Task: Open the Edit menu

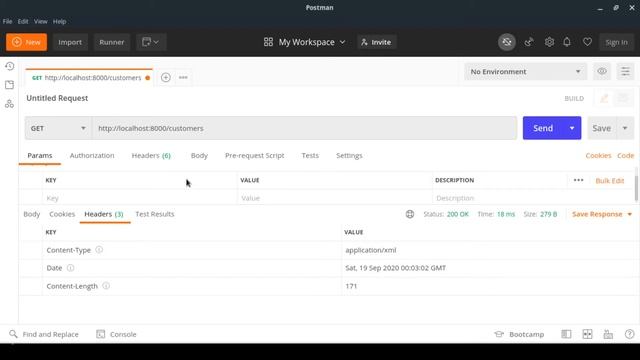Action: [x=23, y=21]
